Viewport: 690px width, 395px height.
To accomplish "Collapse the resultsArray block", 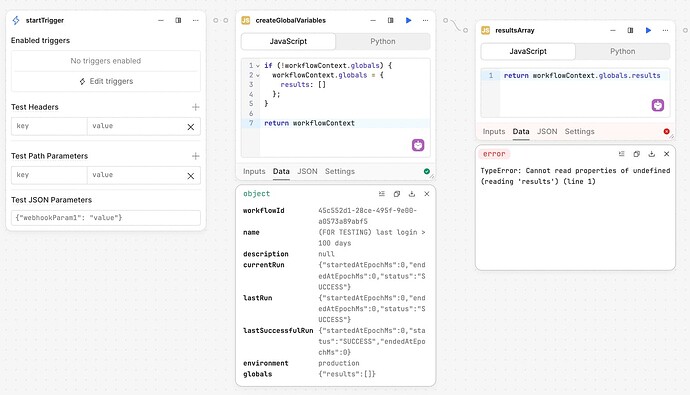I will coord(613,30).
